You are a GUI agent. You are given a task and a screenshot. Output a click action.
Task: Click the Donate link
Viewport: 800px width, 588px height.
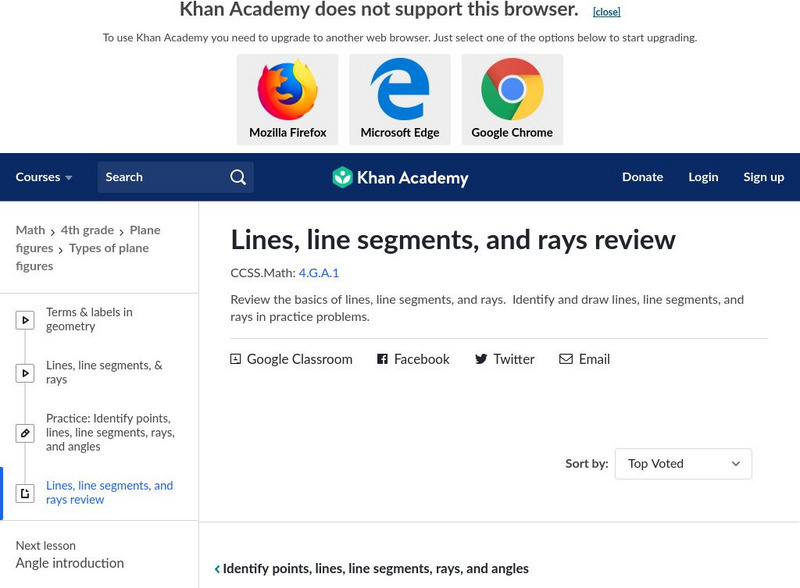point(642,177)
